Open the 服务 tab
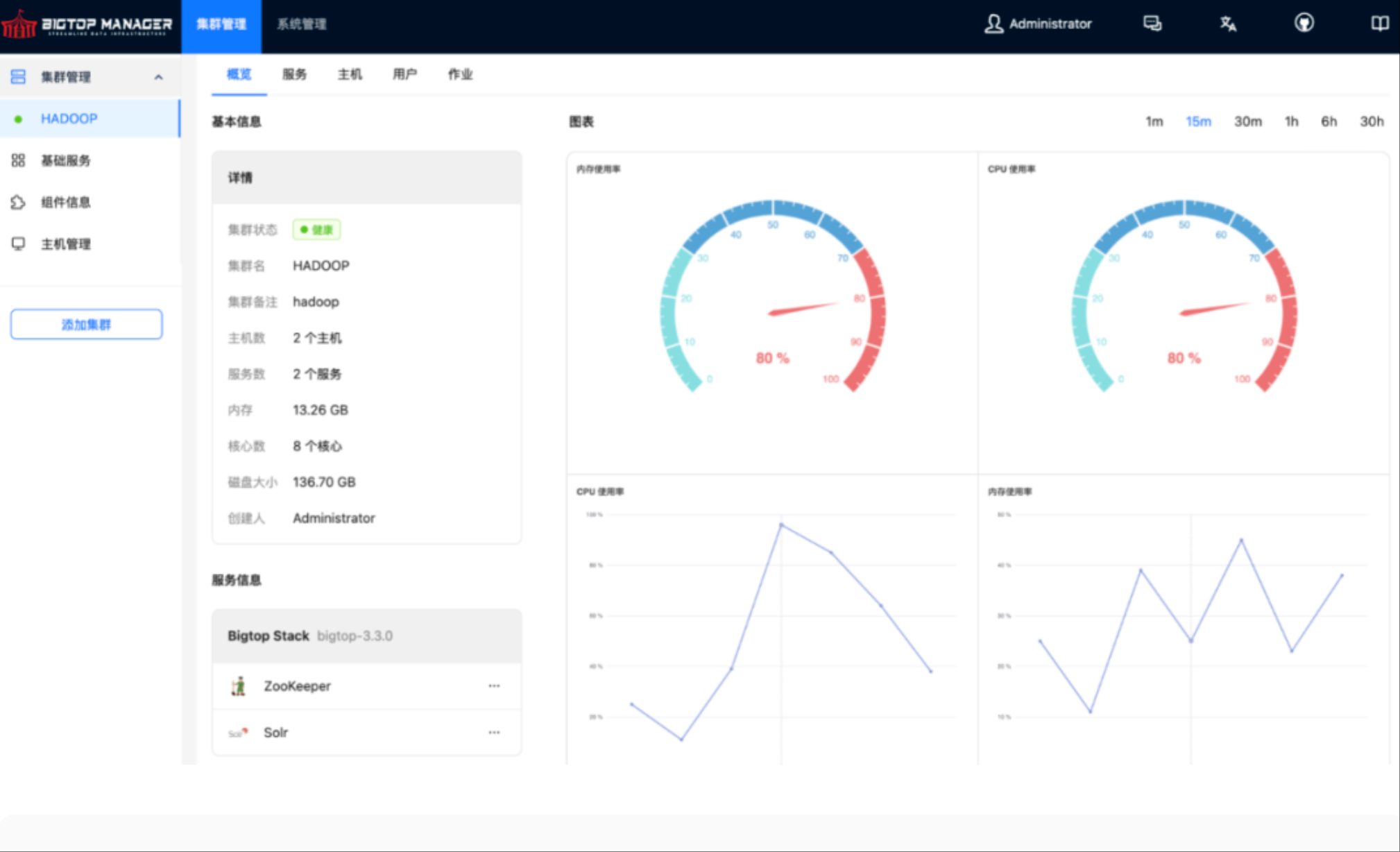The width and height of the screenshot is (1400, 852). click(x=294, y=74)
